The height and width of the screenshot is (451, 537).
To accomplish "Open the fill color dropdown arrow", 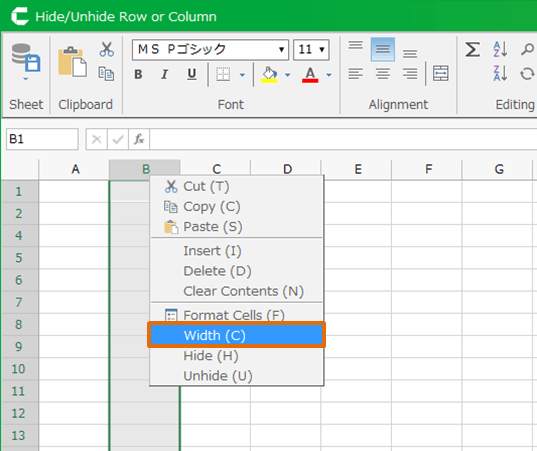I will (x=287, y=75).
